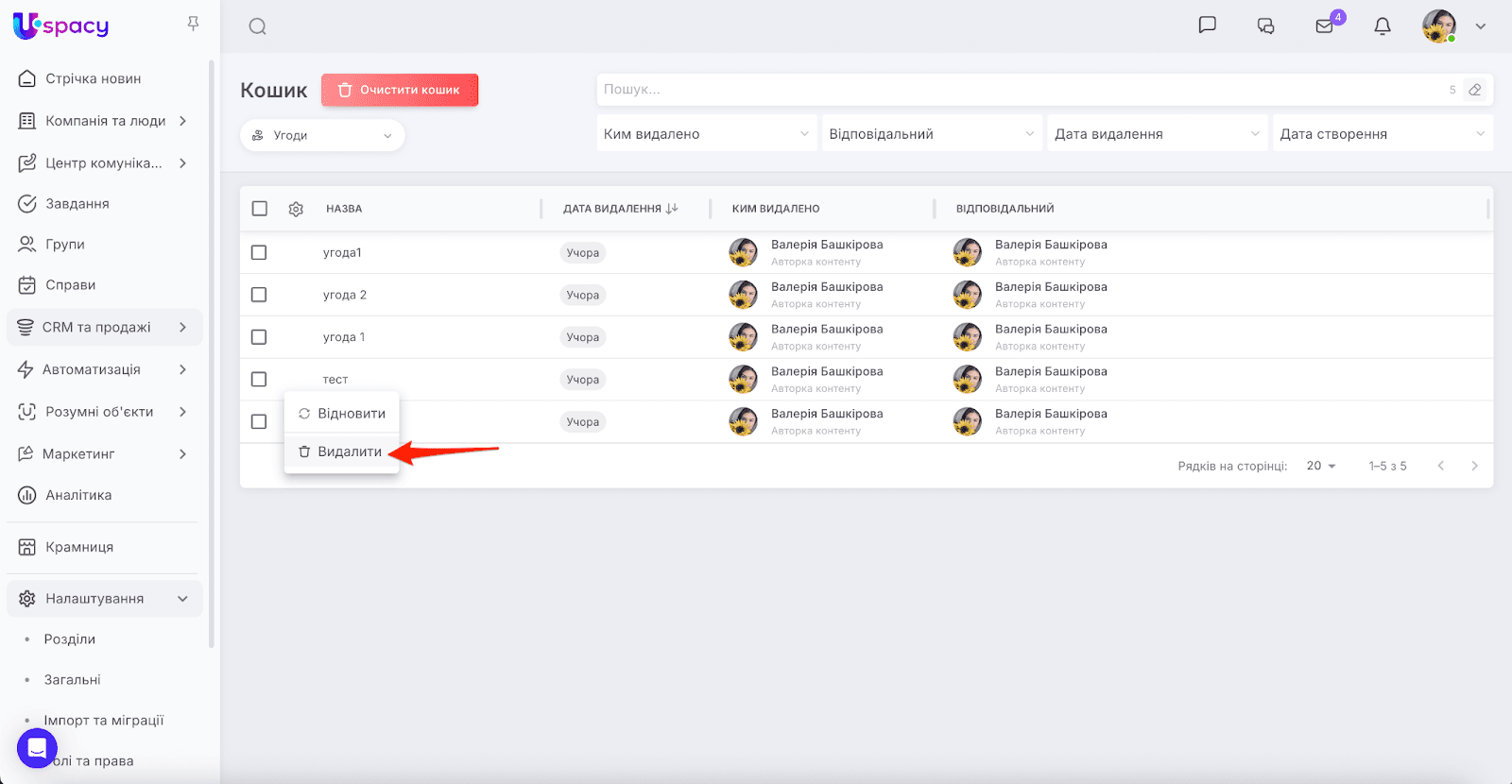The width and height of the screenshot is (1512, 784).
Task: Open the single chat message icon
Action: click(x=1207, y=26)
